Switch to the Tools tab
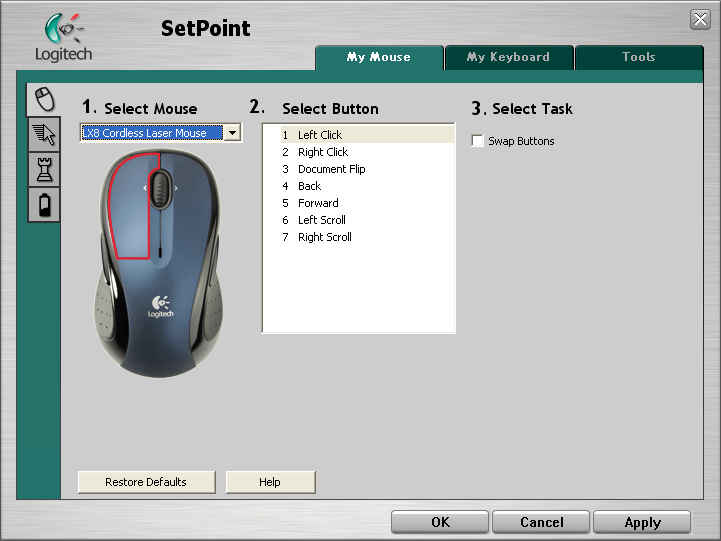Screen dimensions: 721x541 click(x=639, y=57)
